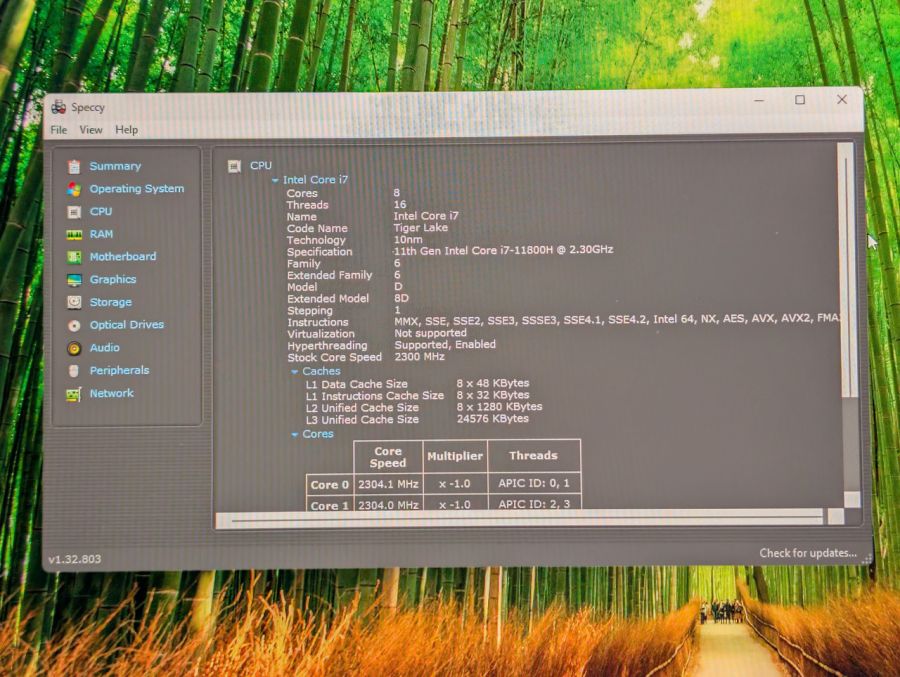Viewport: 900px width, 677px height.
Task: Click the Optical Drives disc icon
Action: coord(74,326)
